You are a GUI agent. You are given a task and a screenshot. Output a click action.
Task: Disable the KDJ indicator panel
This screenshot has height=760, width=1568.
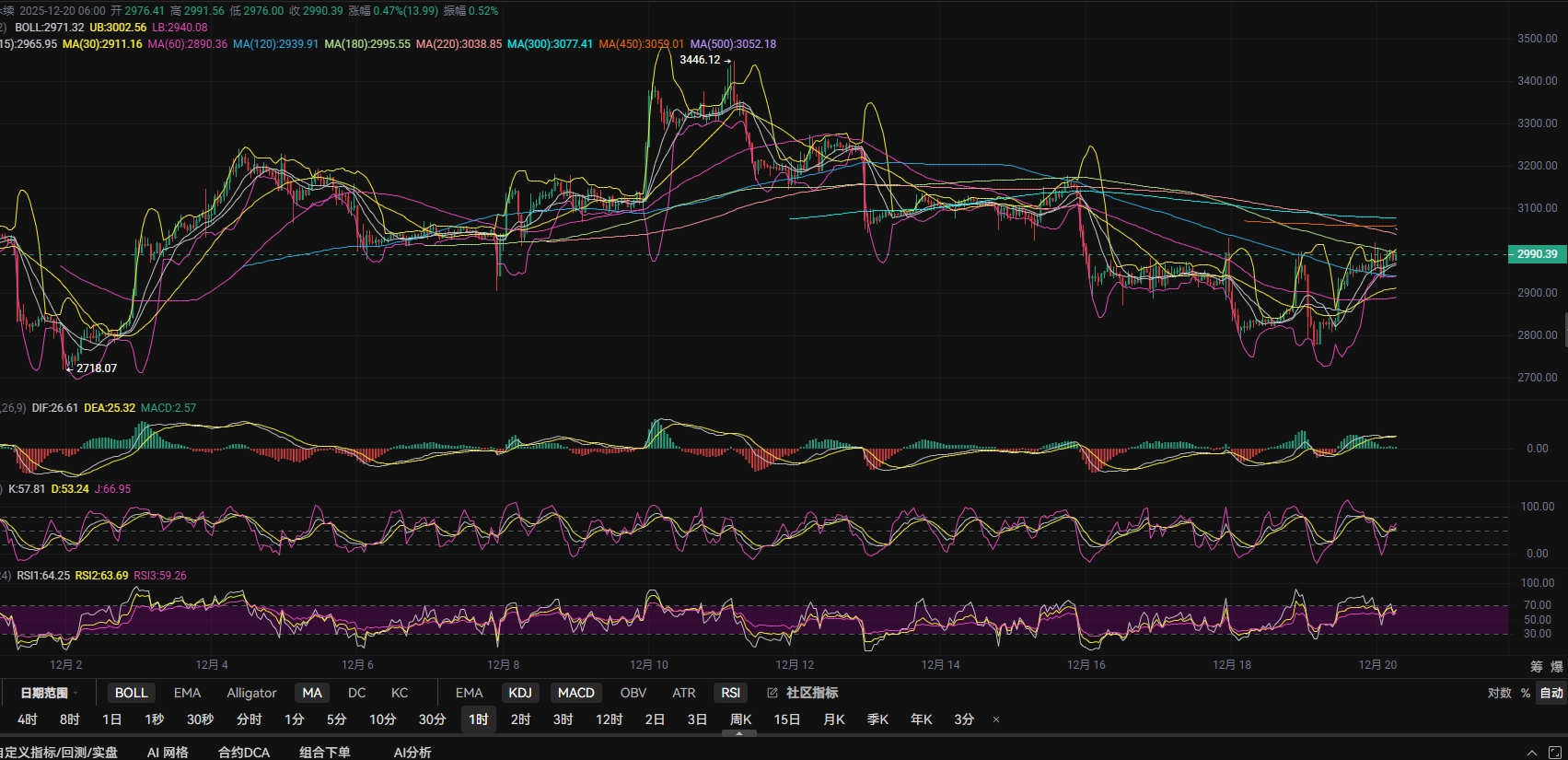point(520,693)
